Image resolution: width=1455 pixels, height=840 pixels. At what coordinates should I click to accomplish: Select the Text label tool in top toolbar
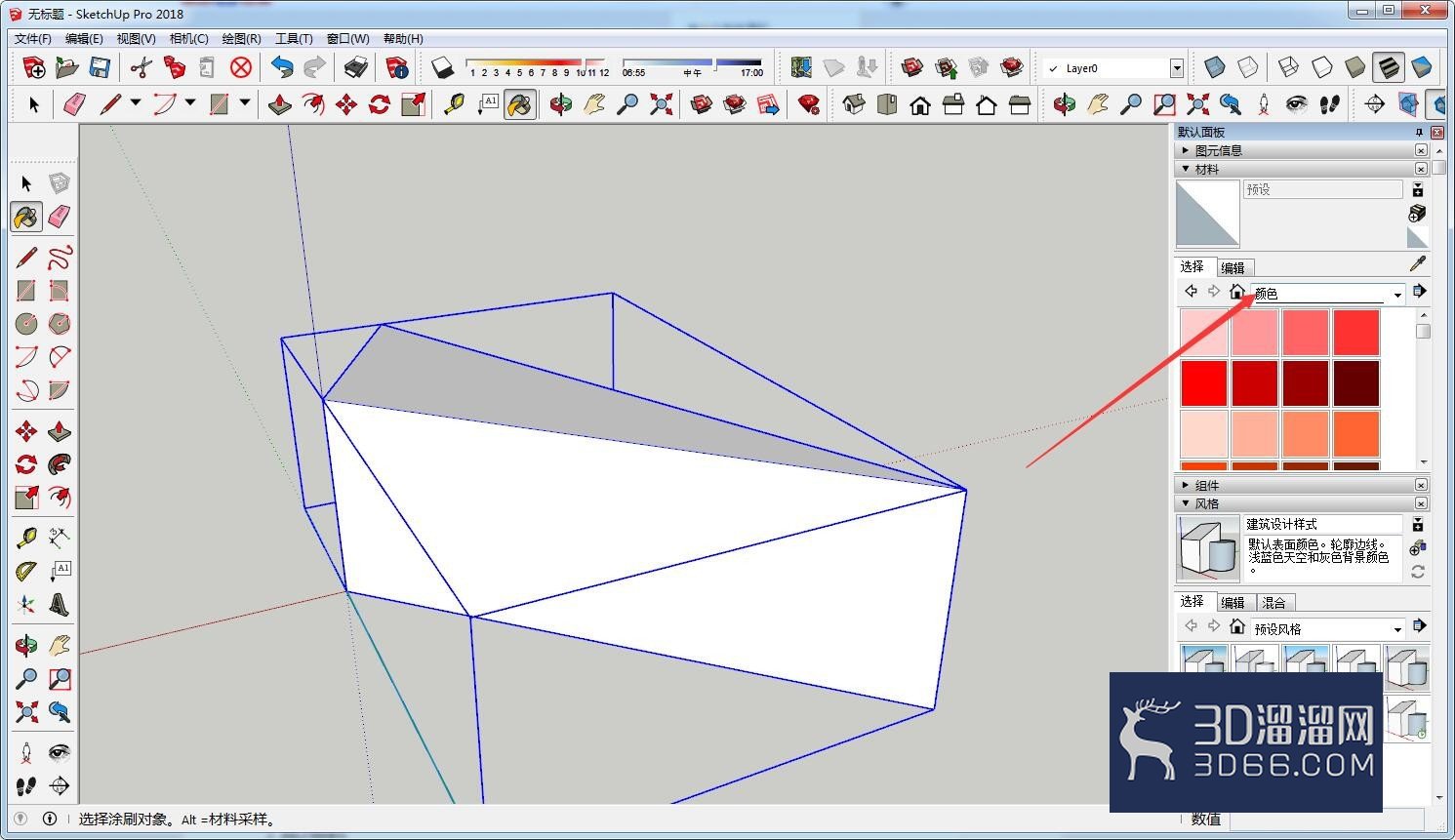coord(487,104)
